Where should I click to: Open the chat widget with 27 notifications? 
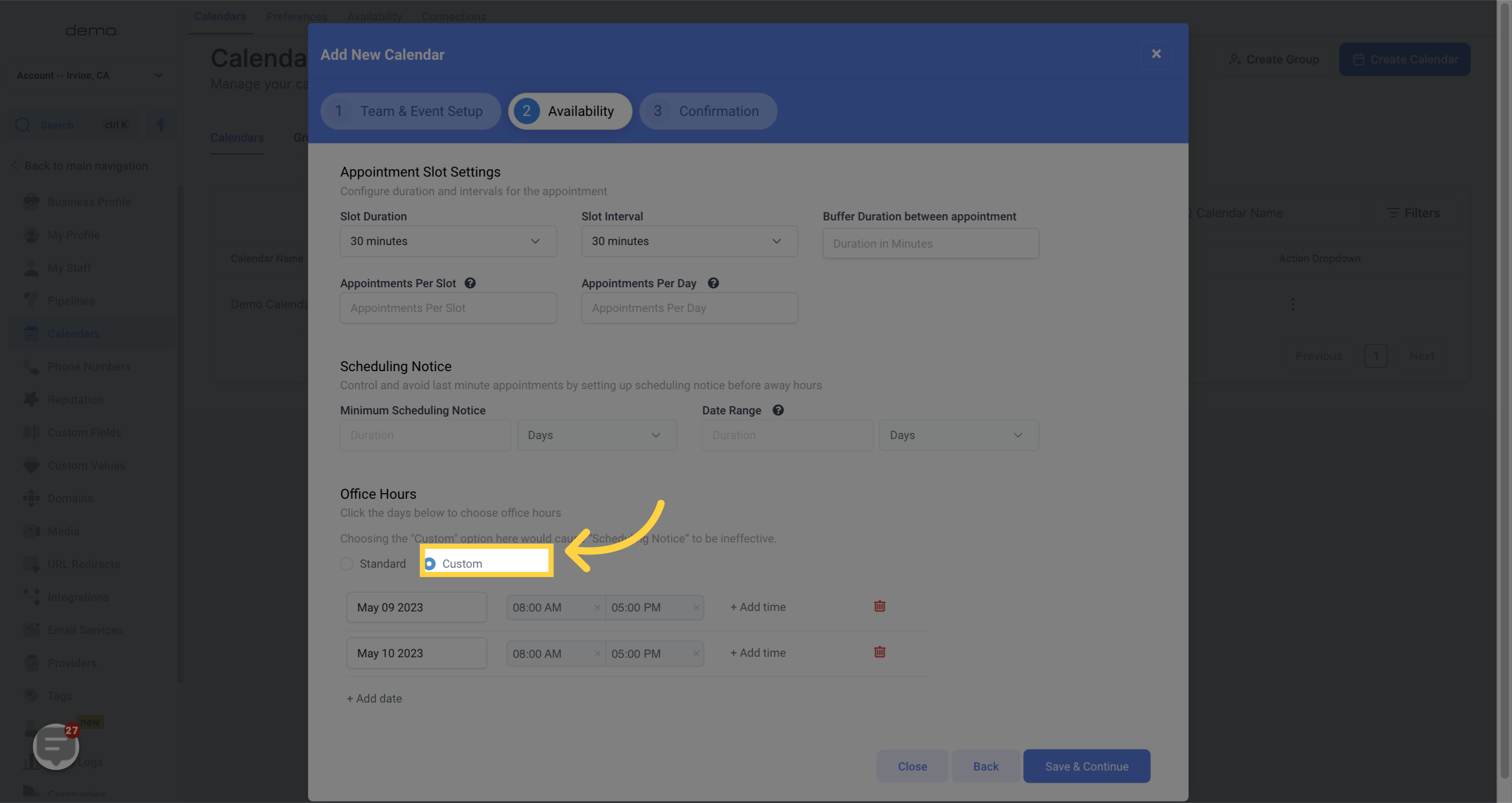point(56,746)
